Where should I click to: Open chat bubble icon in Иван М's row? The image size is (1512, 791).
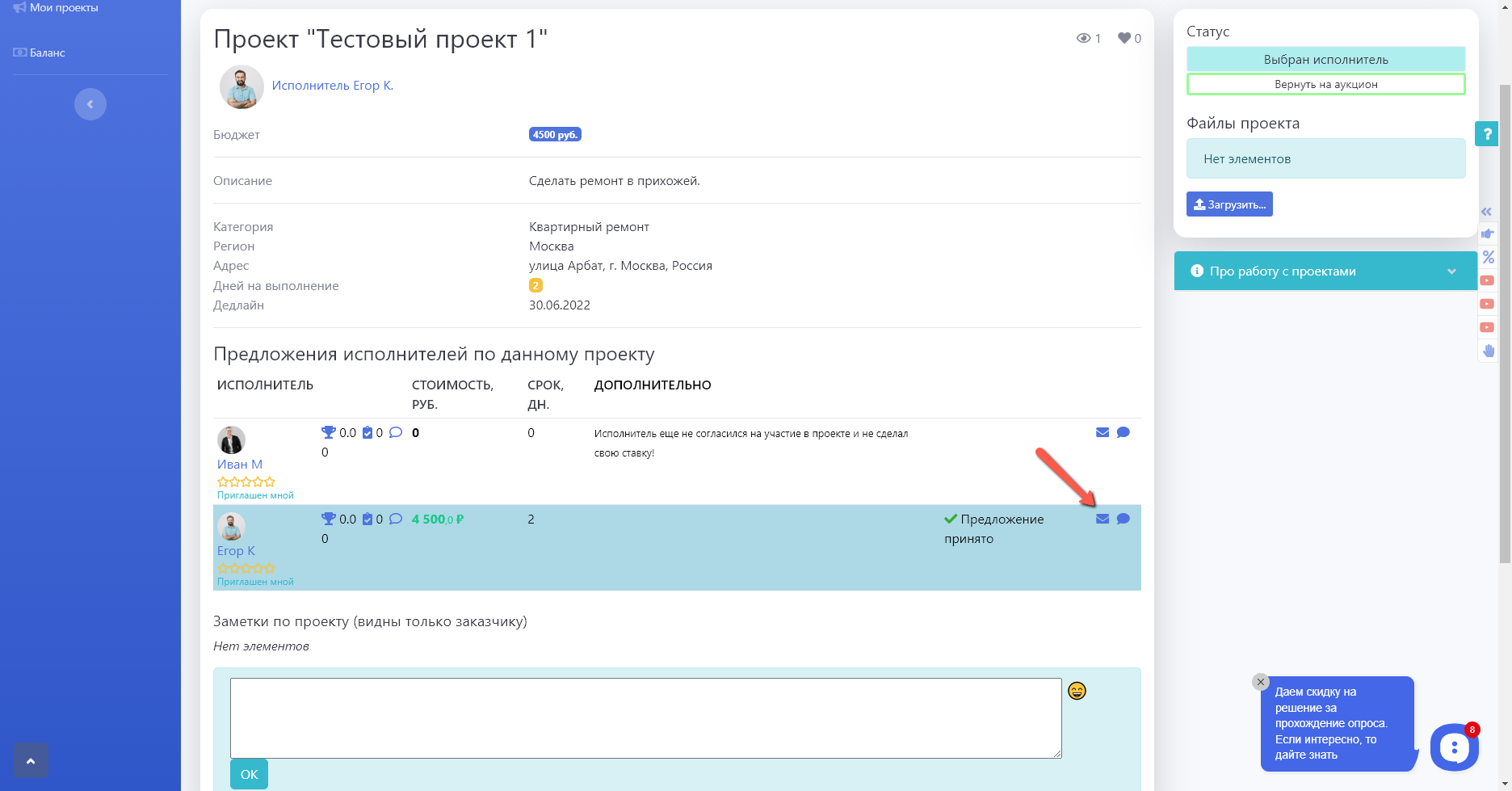(x=1123, y=432)
